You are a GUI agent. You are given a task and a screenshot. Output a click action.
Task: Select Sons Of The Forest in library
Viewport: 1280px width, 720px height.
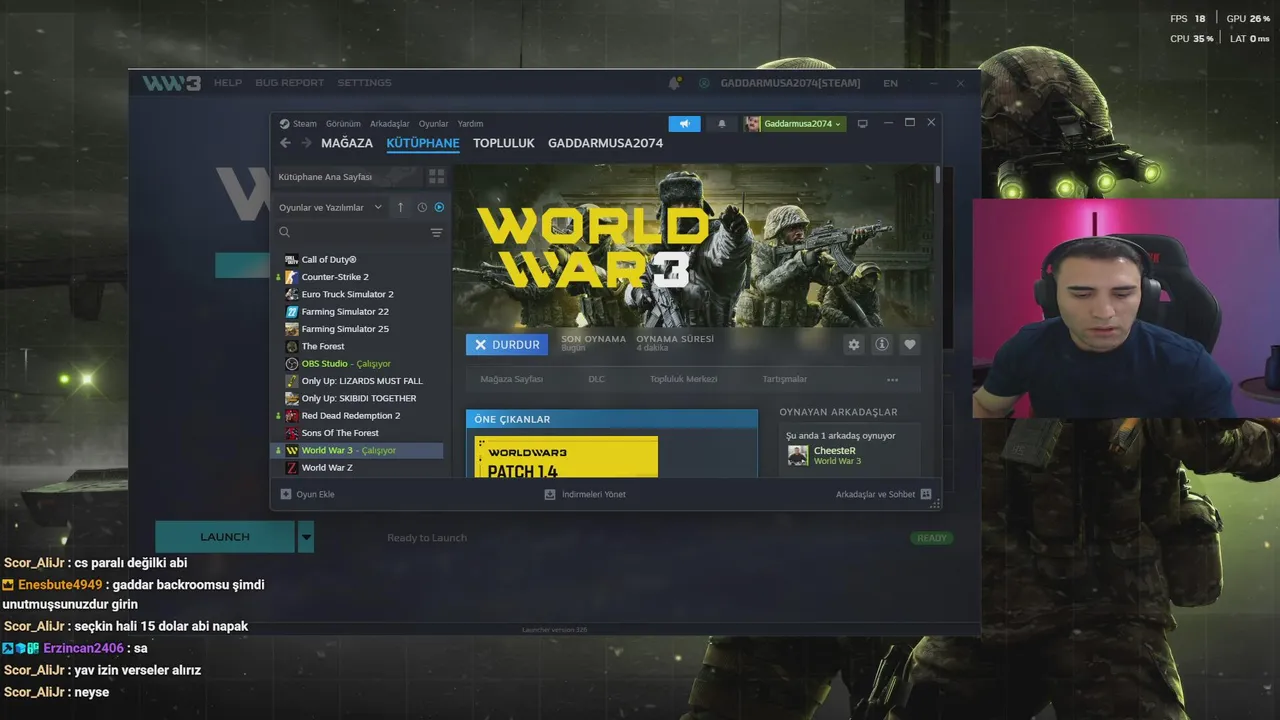tap(340, 433)
